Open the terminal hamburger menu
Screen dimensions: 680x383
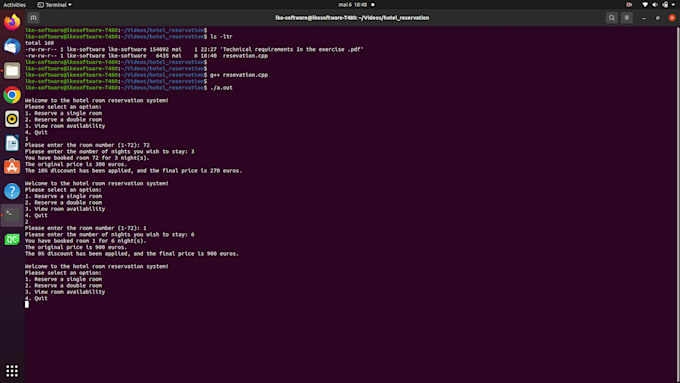pyautogui.click(x=627, y=18)
